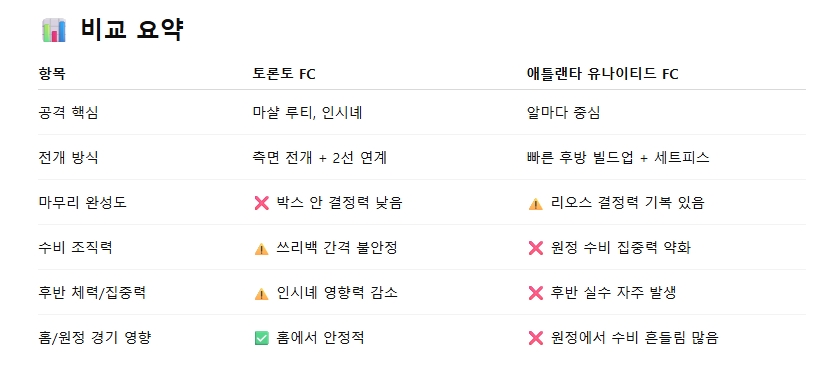Click the 홈/원정 경기 영향 row label
825x375 pixels.
click(95, 338)
